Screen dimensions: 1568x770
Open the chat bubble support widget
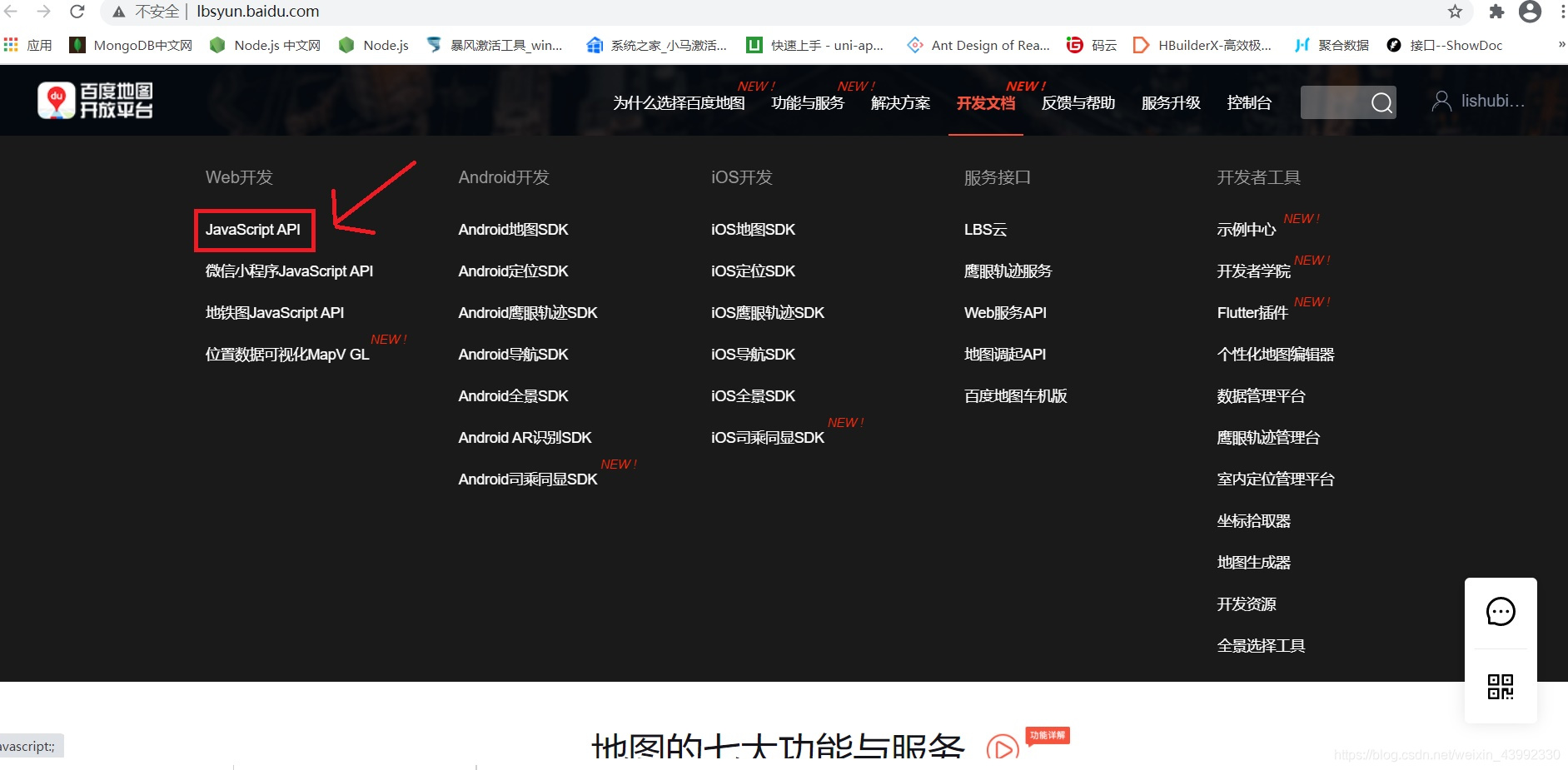coord(1501,612)
